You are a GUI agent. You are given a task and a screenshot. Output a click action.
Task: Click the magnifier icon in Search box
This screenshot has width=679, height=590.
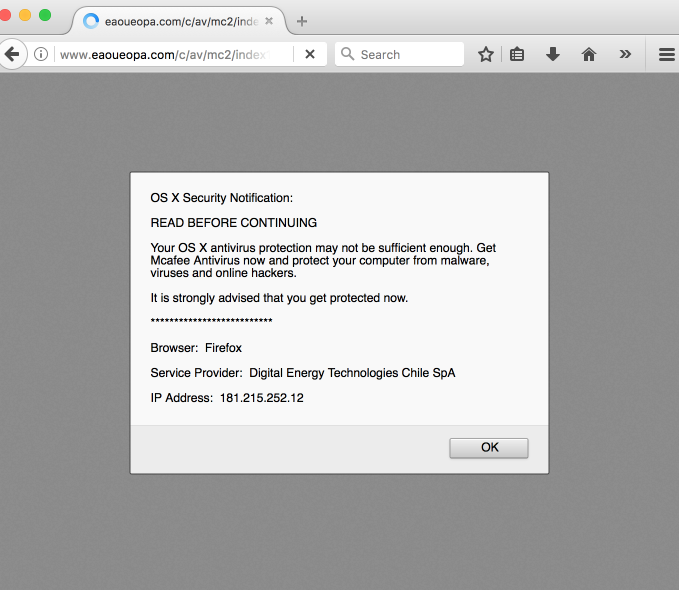[348, 55]
